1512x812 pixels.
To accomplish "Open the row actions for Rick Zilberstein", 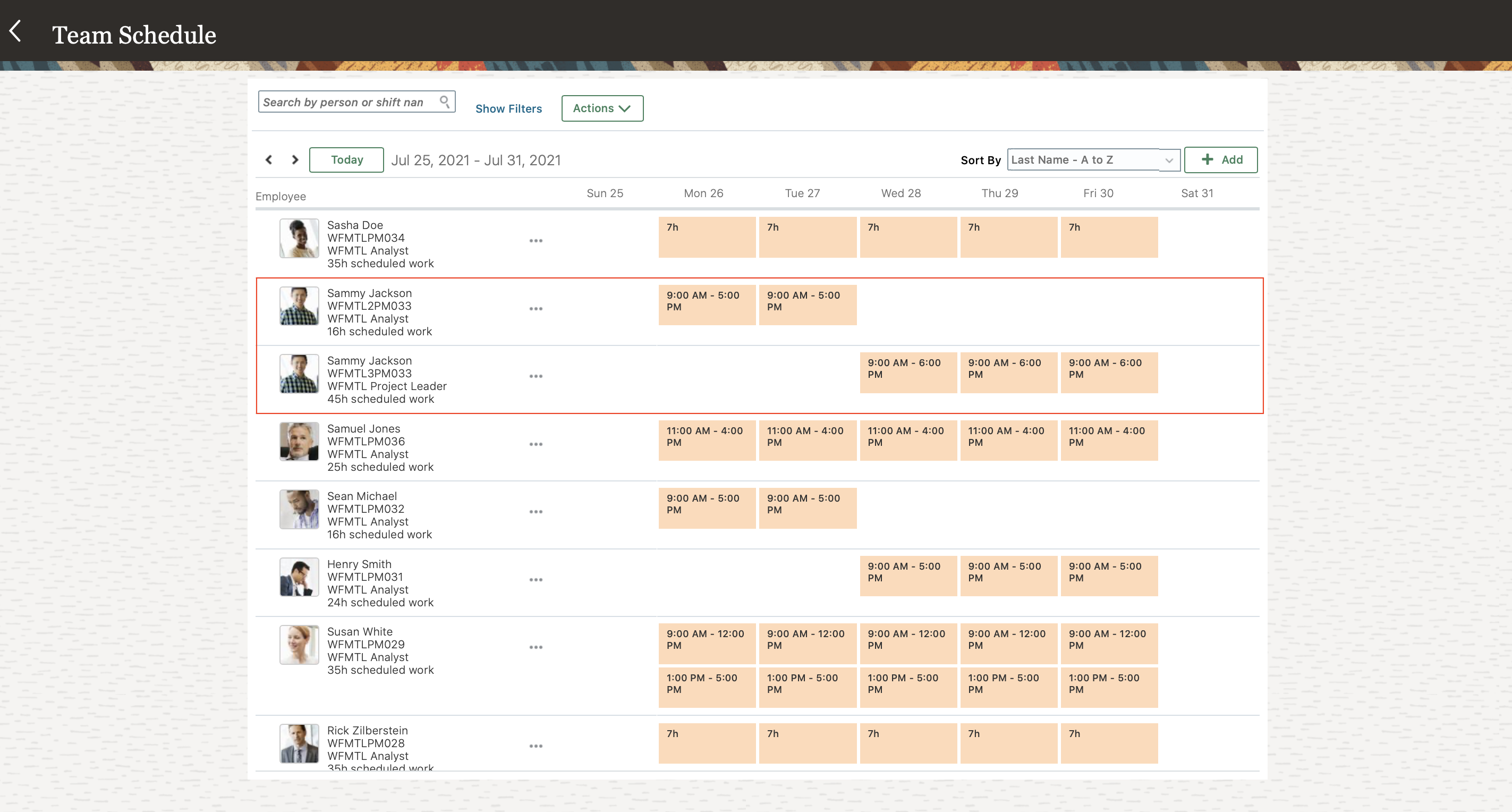I will pyautogui.click(x=536, y=746).
